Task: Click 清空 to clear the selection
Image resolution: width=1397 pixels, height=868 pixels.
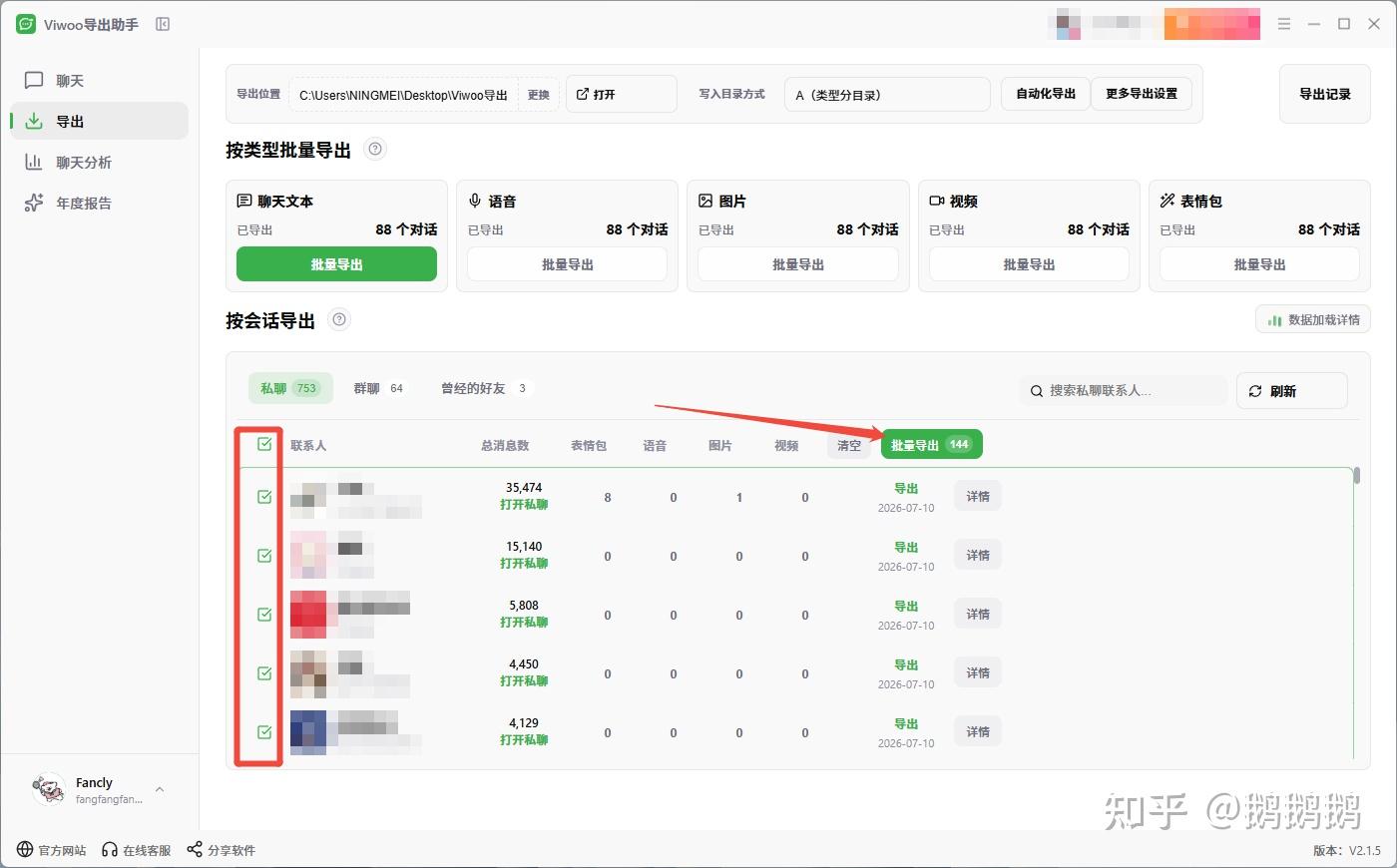Action: coord(849,445)
